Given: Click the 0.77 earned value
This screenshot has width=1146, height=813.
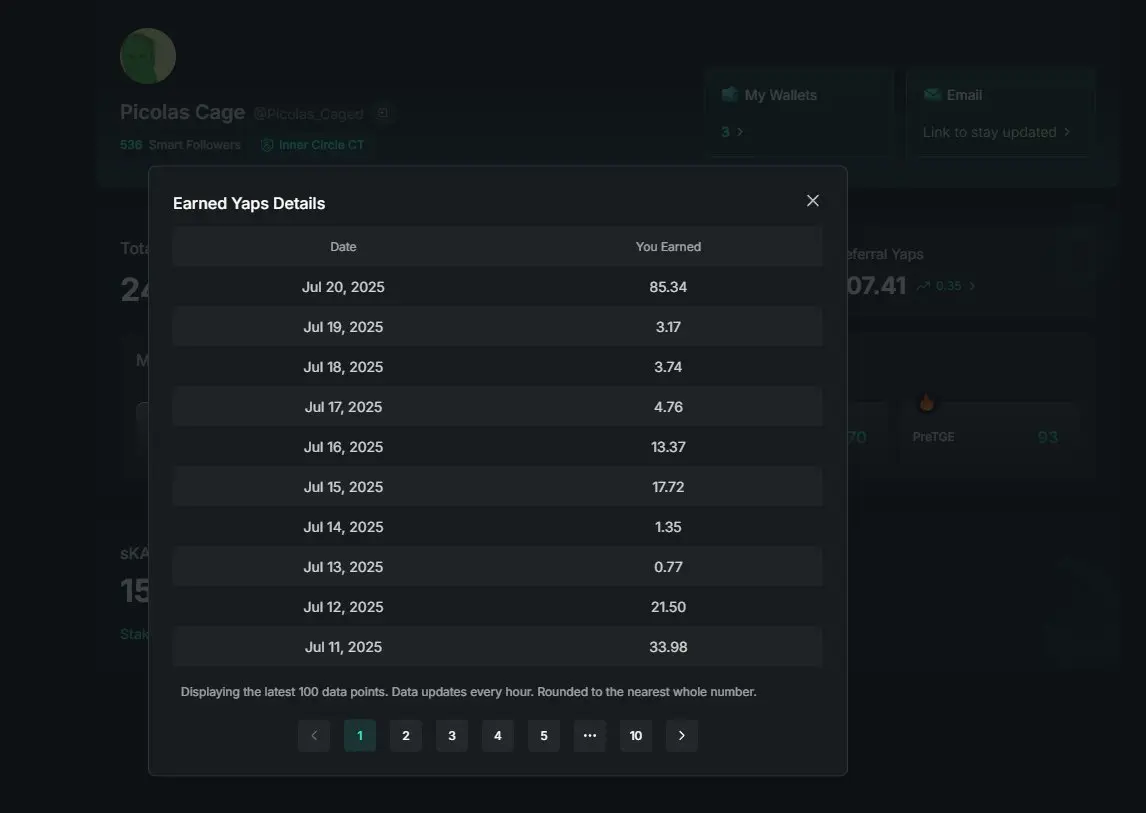Looking at the screenshot, I should [668, 567].
